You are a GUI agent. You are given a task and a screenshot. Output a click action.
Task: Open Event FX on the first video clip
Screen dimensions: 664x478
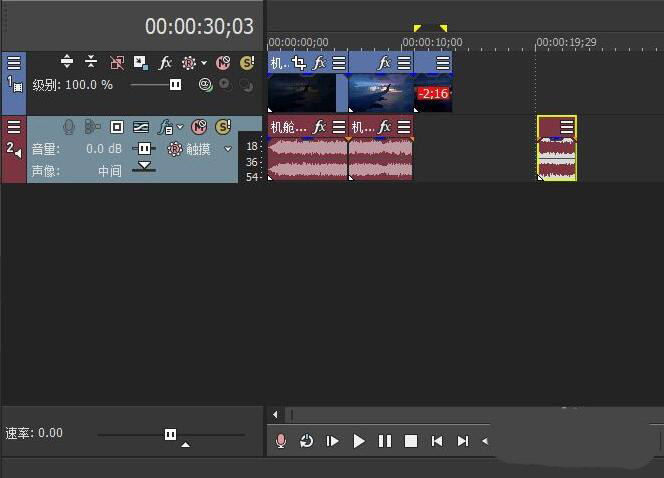(319, 63)
